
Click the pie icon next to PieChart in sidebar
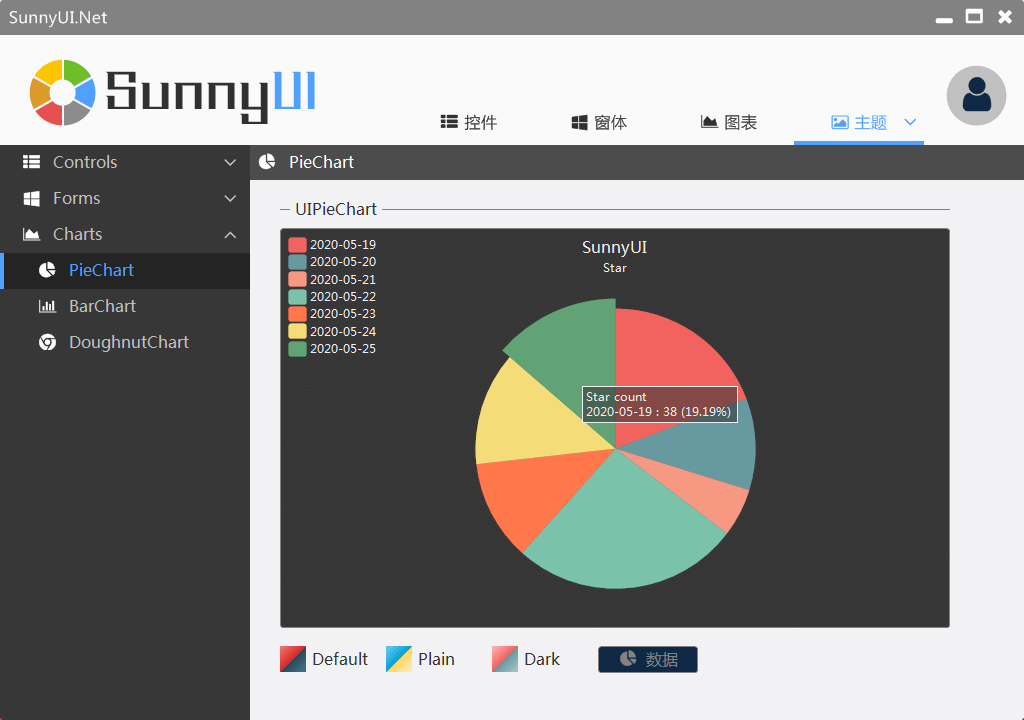point(47,270)
